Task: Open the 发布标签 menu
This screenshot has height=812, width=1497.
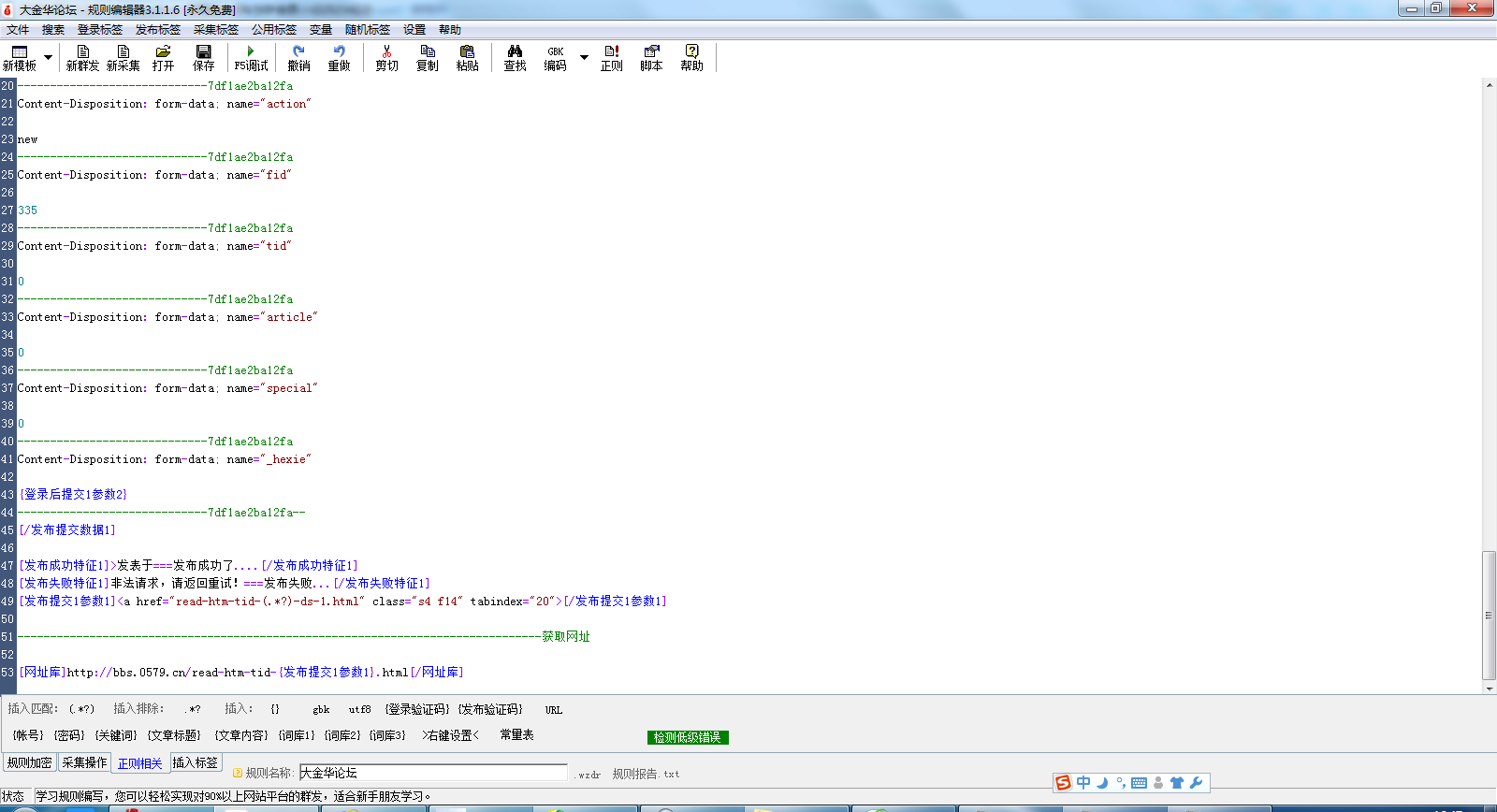Action: [x=158, y=30]
